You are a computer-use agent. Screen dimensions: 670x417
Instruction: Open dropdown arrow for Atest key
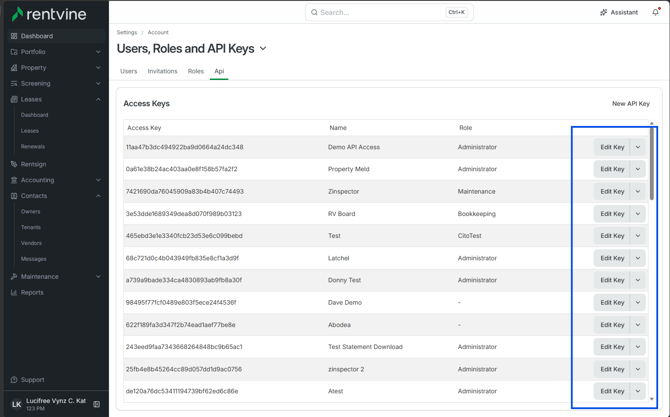pos(638,391)
